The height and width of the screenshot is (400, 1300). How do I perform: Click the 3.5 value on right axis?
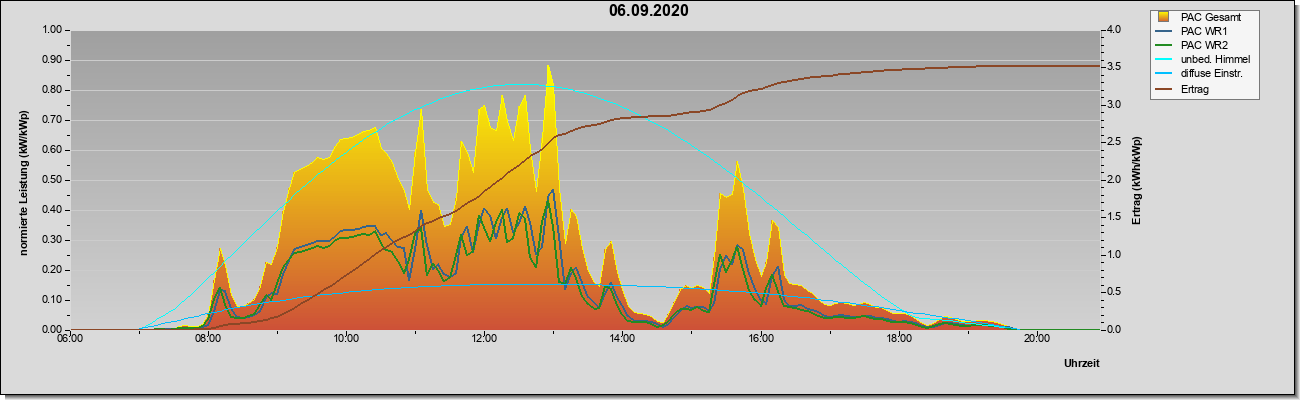[1115, 67]
